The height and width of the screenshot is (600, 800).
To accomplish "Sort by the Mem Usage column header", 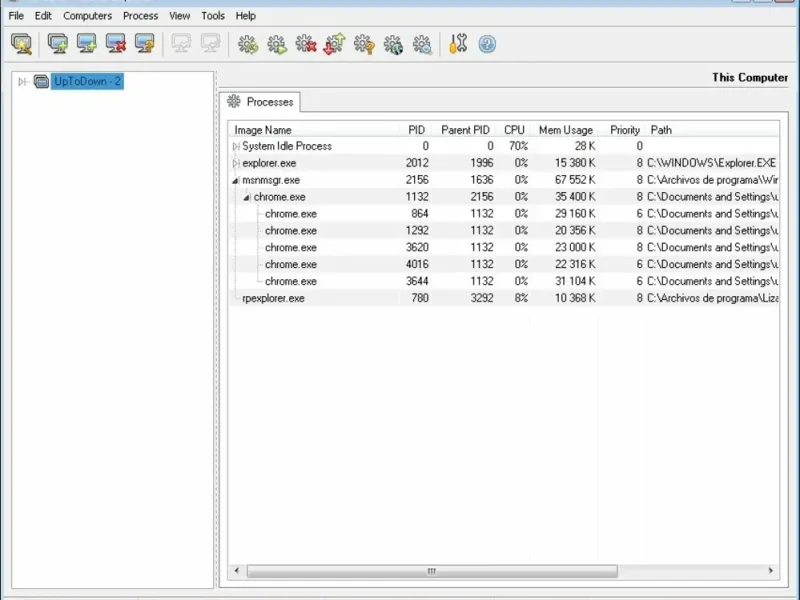I will click(566, 130).
